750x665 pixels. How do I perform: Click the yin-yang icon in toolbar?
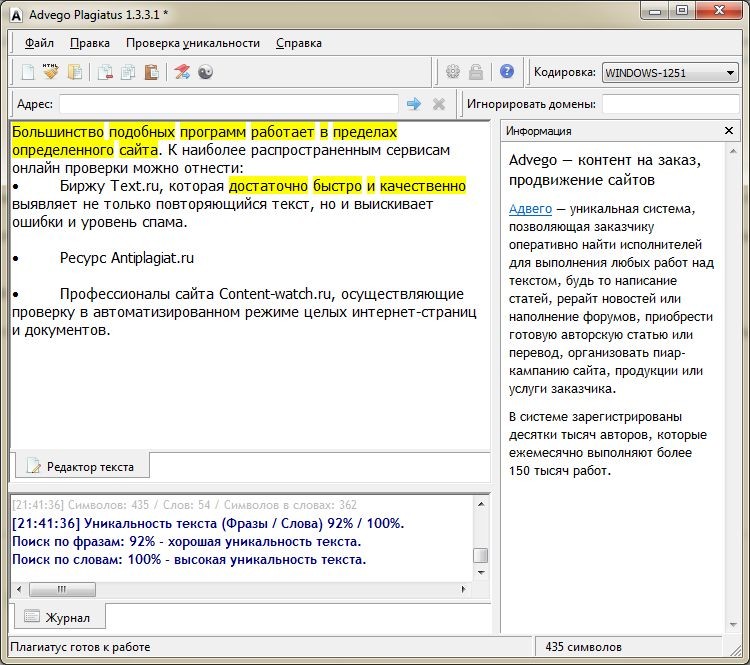[x=206, y=72]
